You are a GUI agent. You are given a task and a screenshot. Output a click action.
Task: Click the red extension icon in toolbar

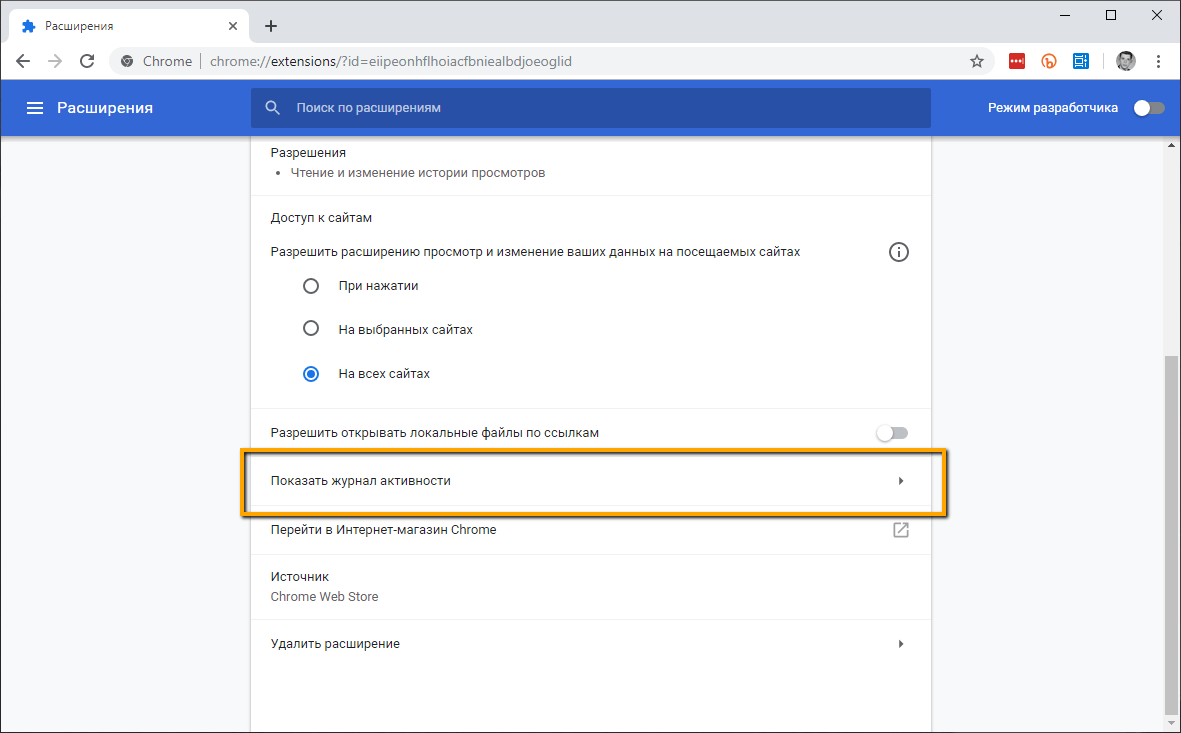(1017, 61)
